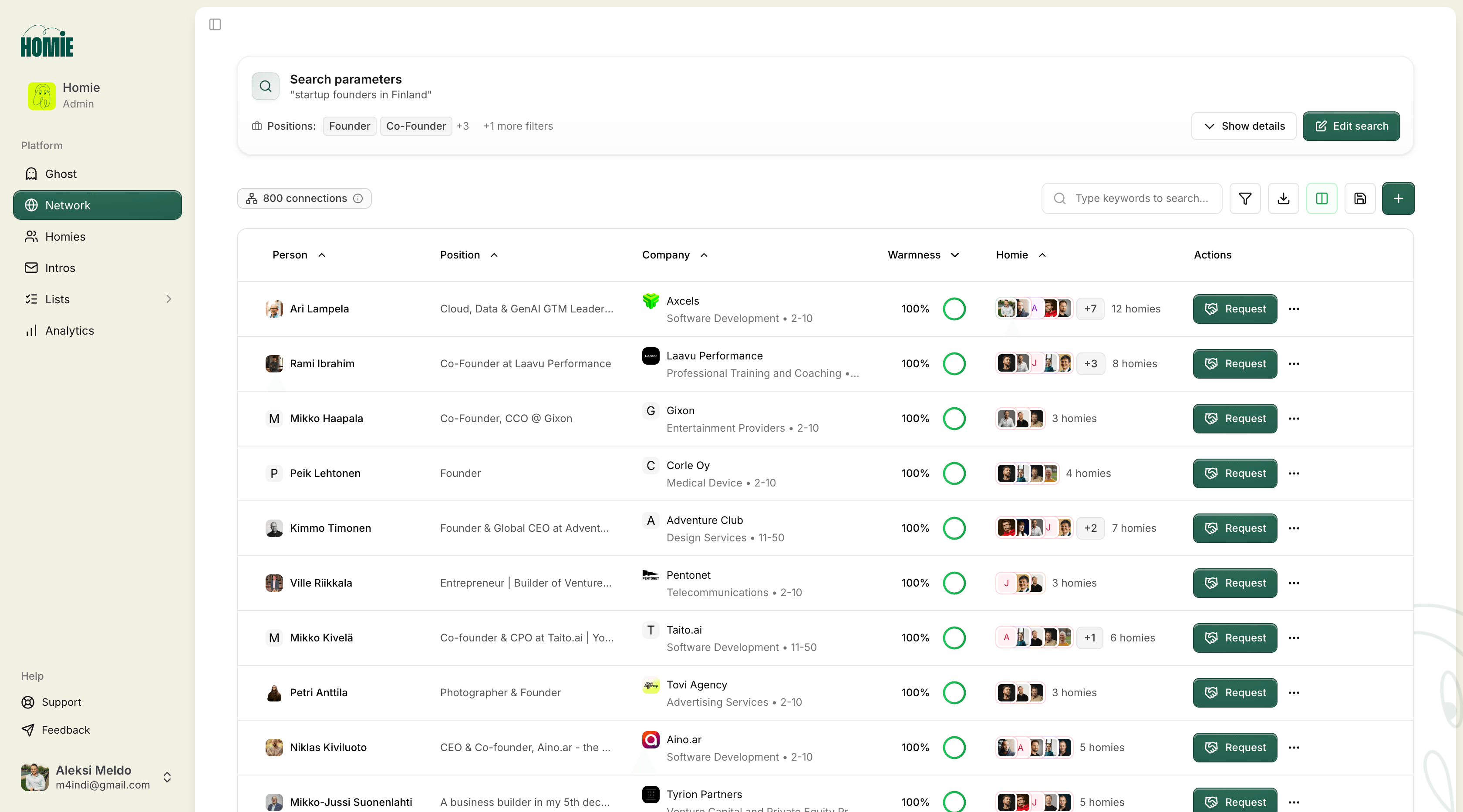Toggle the column layout view button

click(1321, 198)
